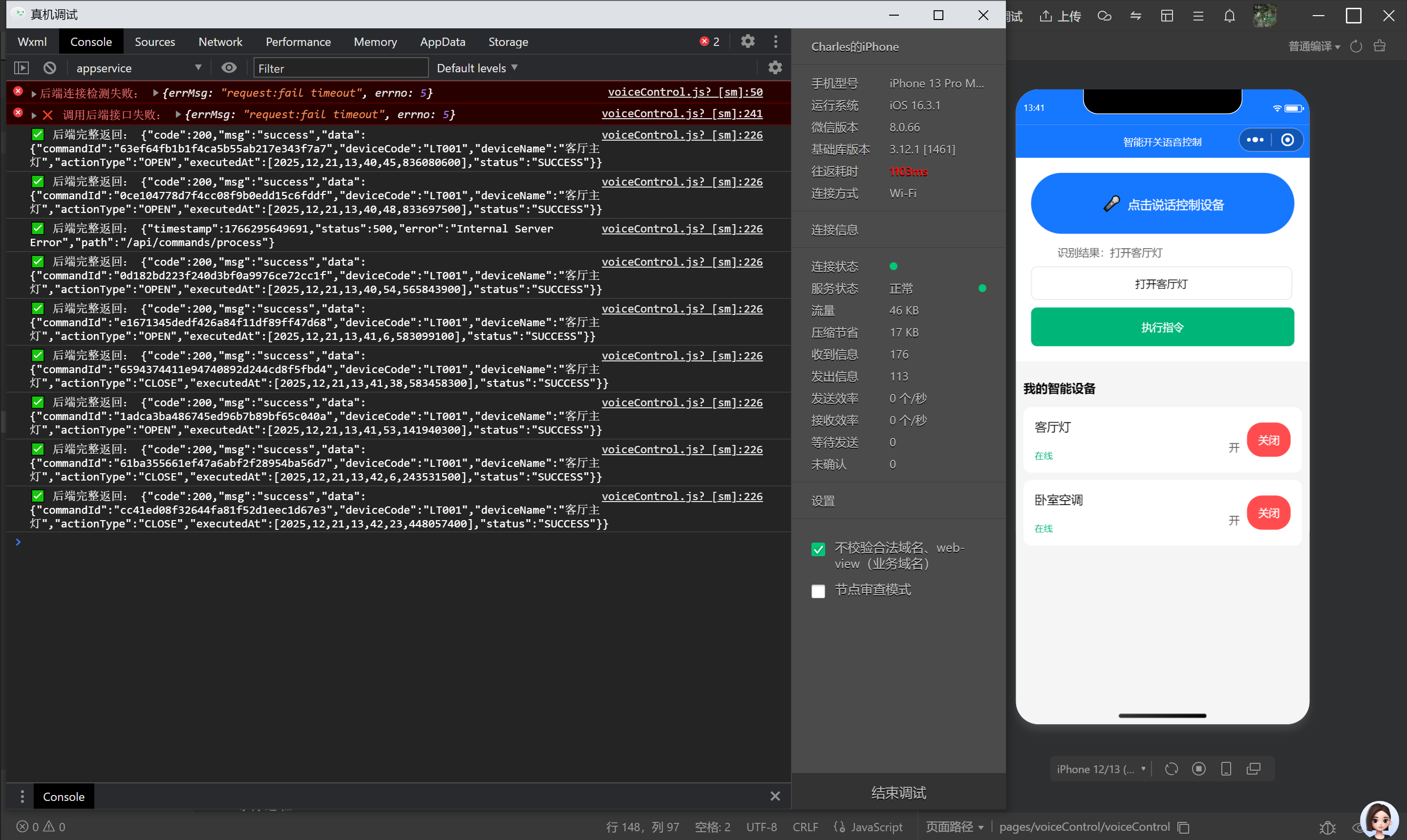Viewport: 1407px width, 840px height.
Task: Toggle the console sidebar panel icon
Action: [21, 68]
